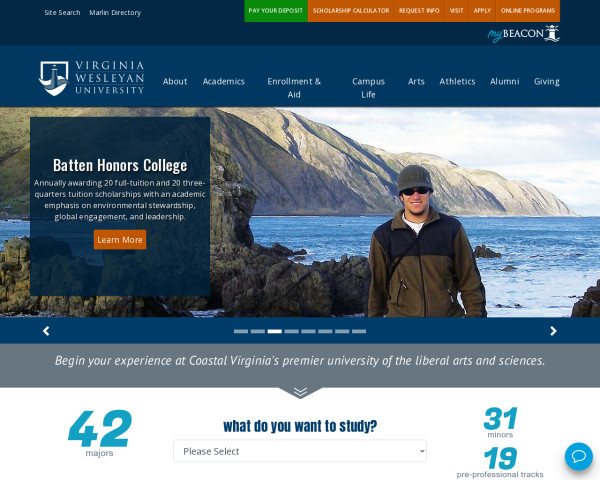Click the orange Learn More button
The height and width of the screenshot is (480, 600).
(x=120, y=240)
